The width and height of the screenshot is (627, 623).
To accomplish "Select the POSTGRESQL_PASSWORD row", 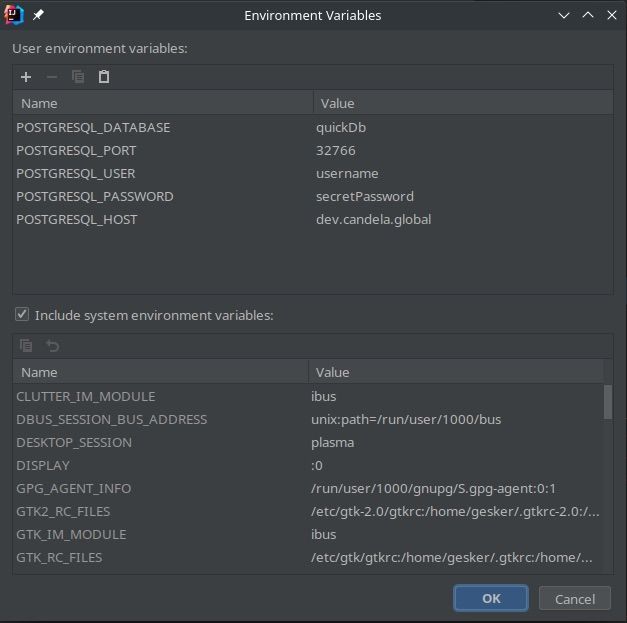I will (313, 196).
